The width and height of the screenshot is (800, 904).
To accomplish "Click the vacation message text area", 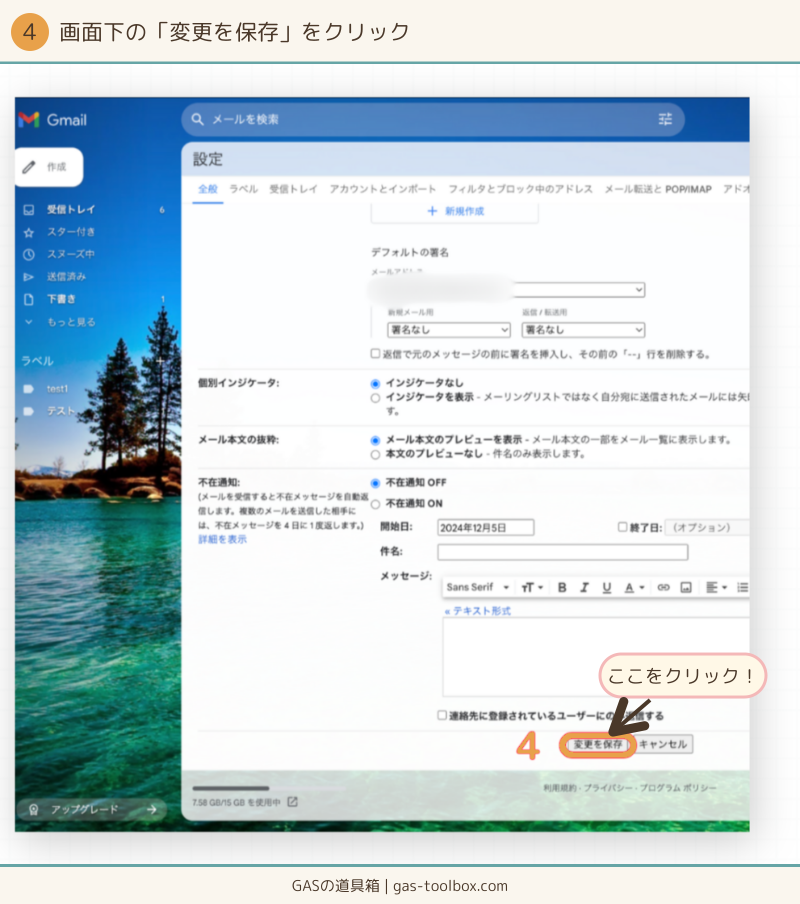I will (596, 657).
